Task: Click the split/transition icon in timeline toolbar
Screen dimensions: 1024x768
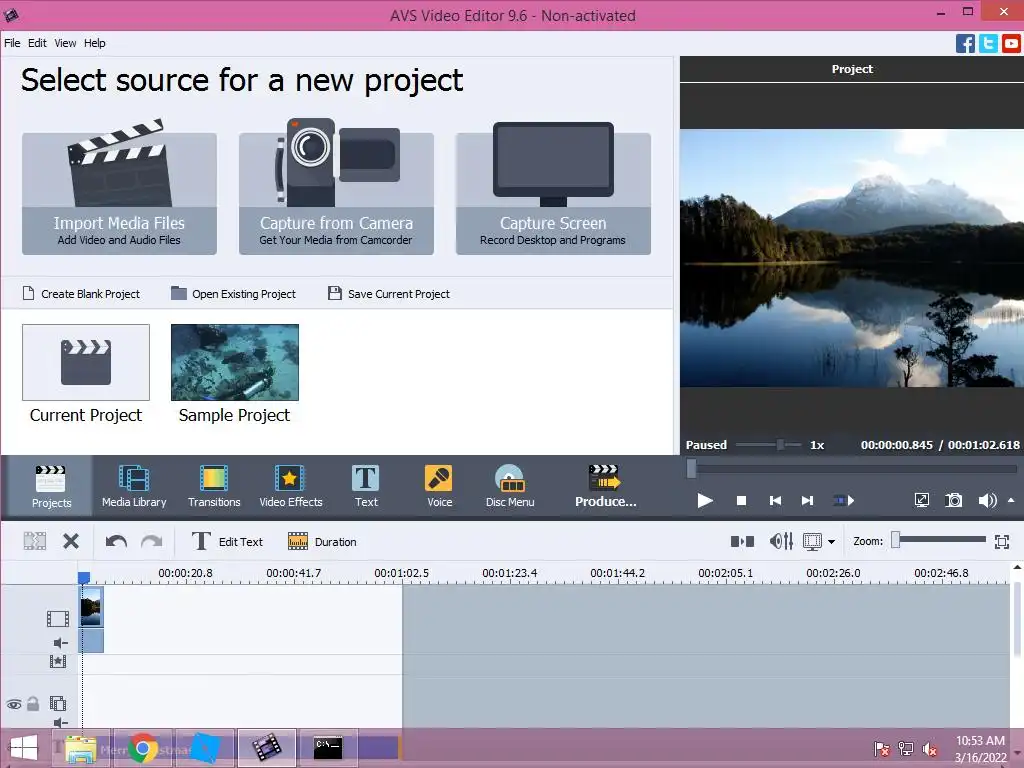Action: [x=743, y=541]
